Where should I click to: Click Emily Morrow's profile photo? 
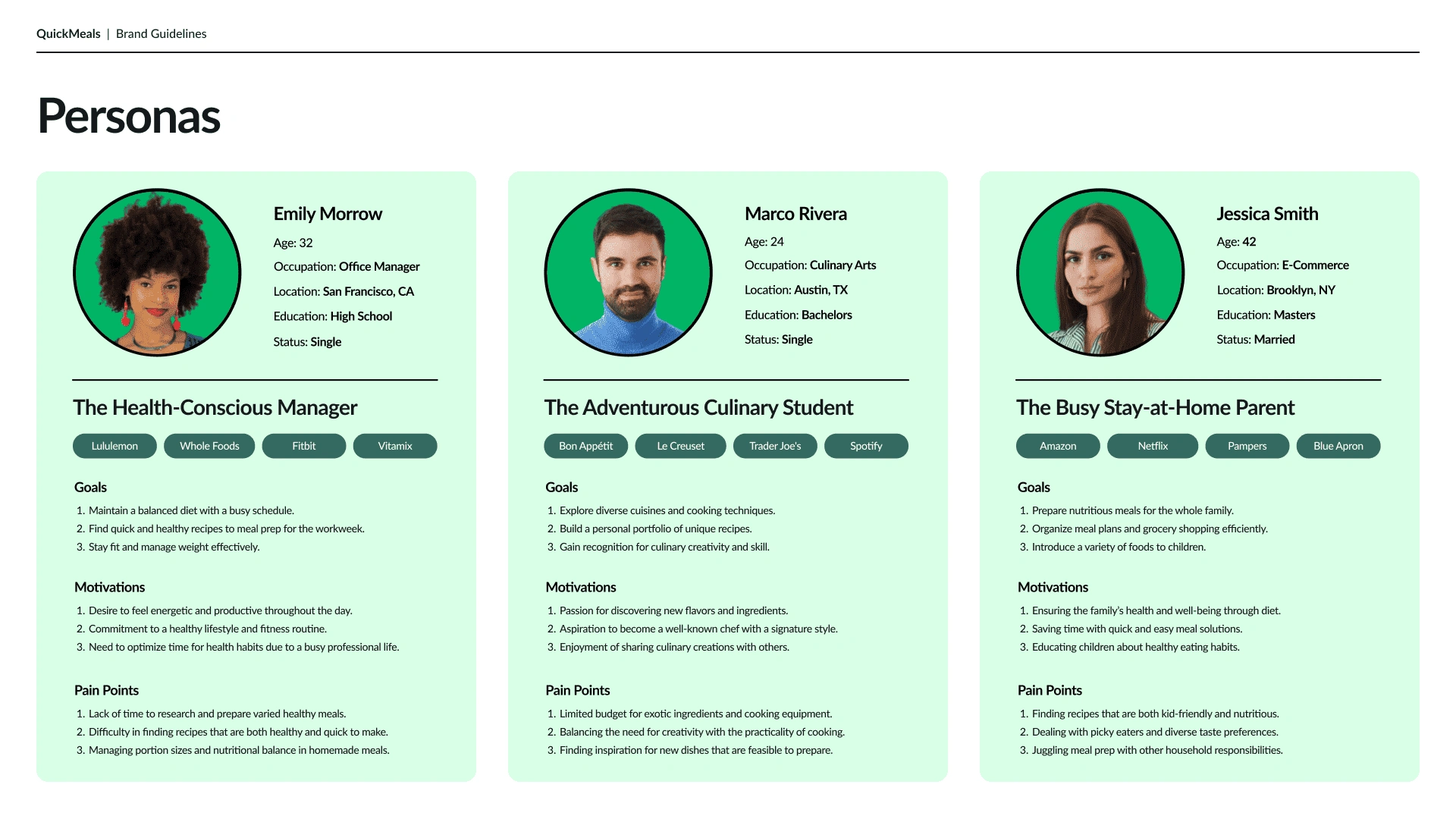pyautogui.click(x=157, y=272)
